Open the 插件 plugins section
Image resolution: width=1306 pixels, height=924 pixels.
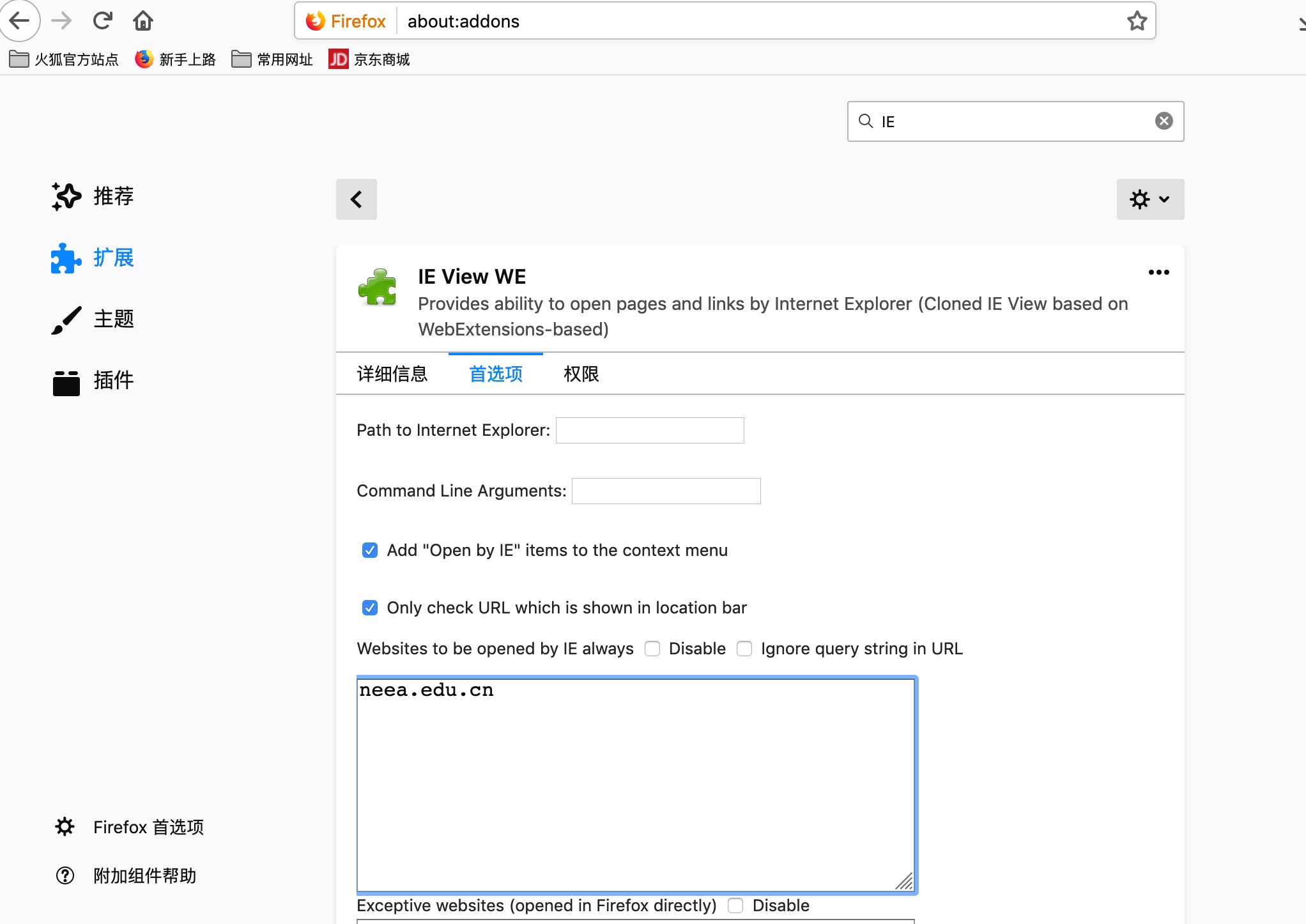pos(93,381)
